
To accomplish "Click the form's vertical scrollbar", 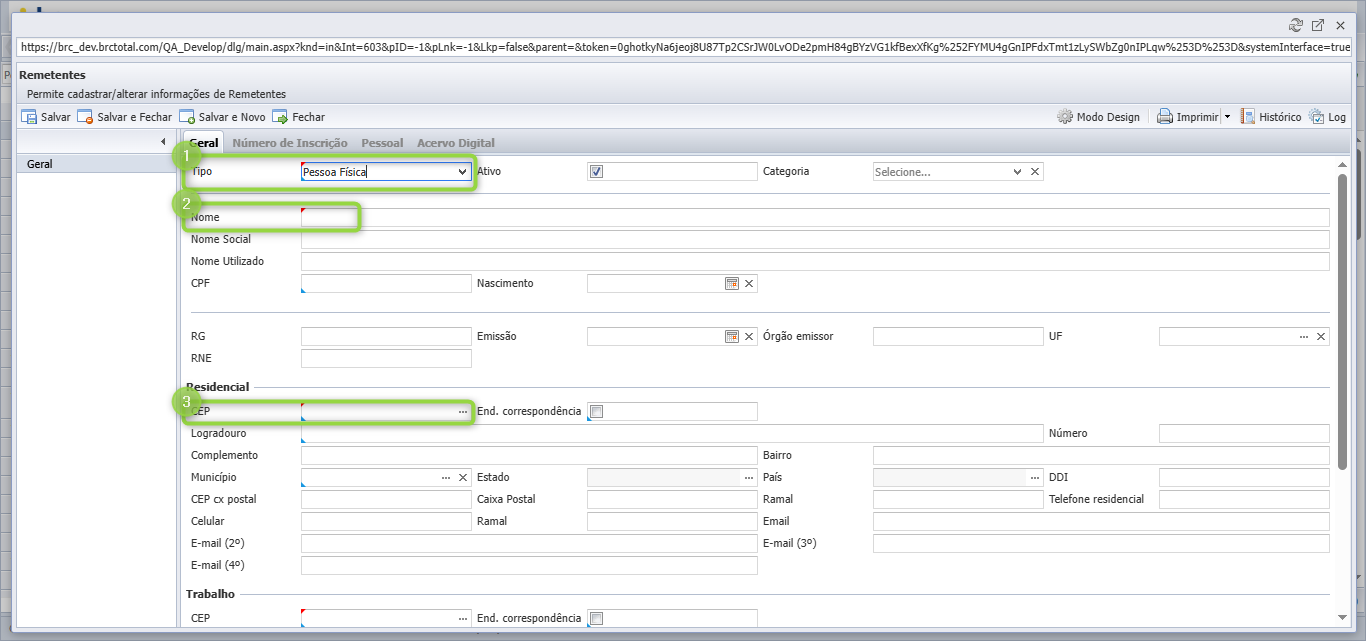I will (1342, 320).
